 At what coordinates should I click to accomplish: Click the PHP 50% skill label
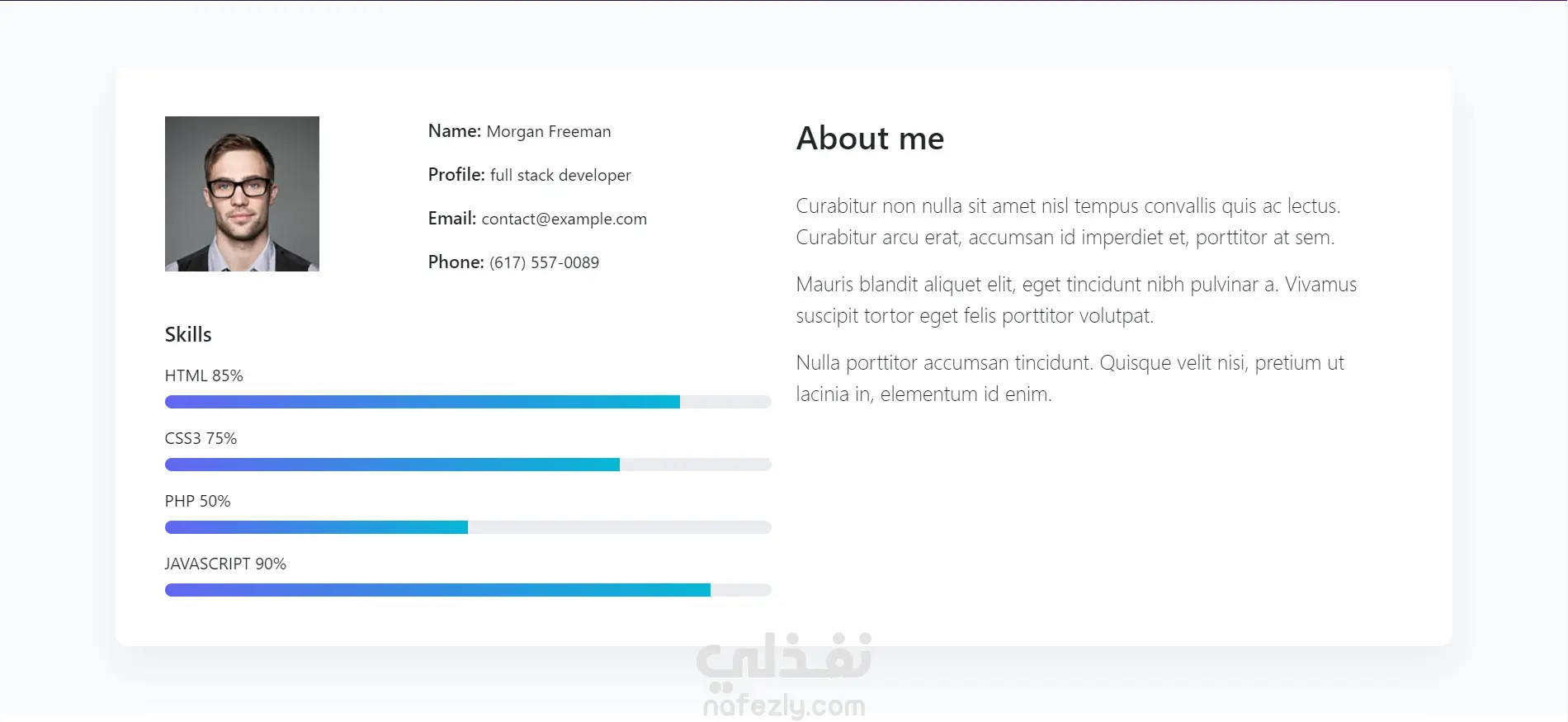197,501
